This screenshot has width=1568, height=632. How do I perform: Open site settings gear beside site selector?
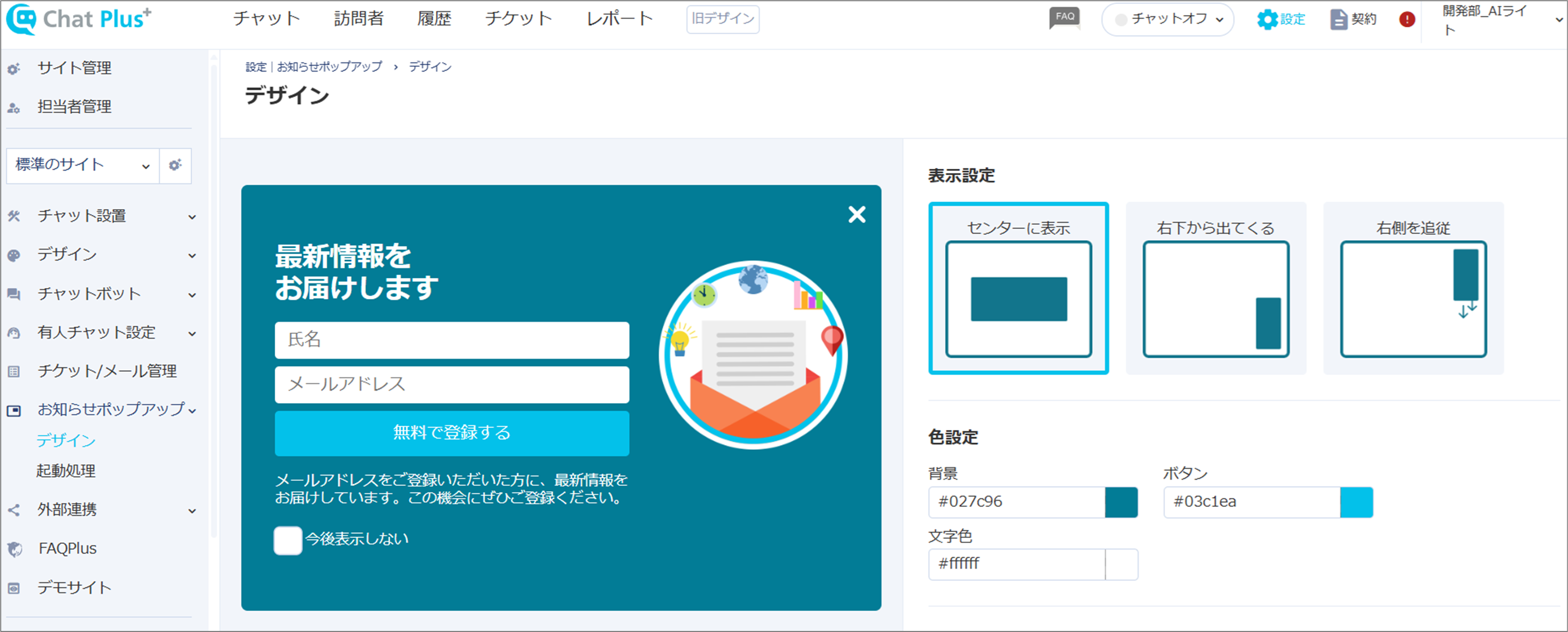[175, 166]
